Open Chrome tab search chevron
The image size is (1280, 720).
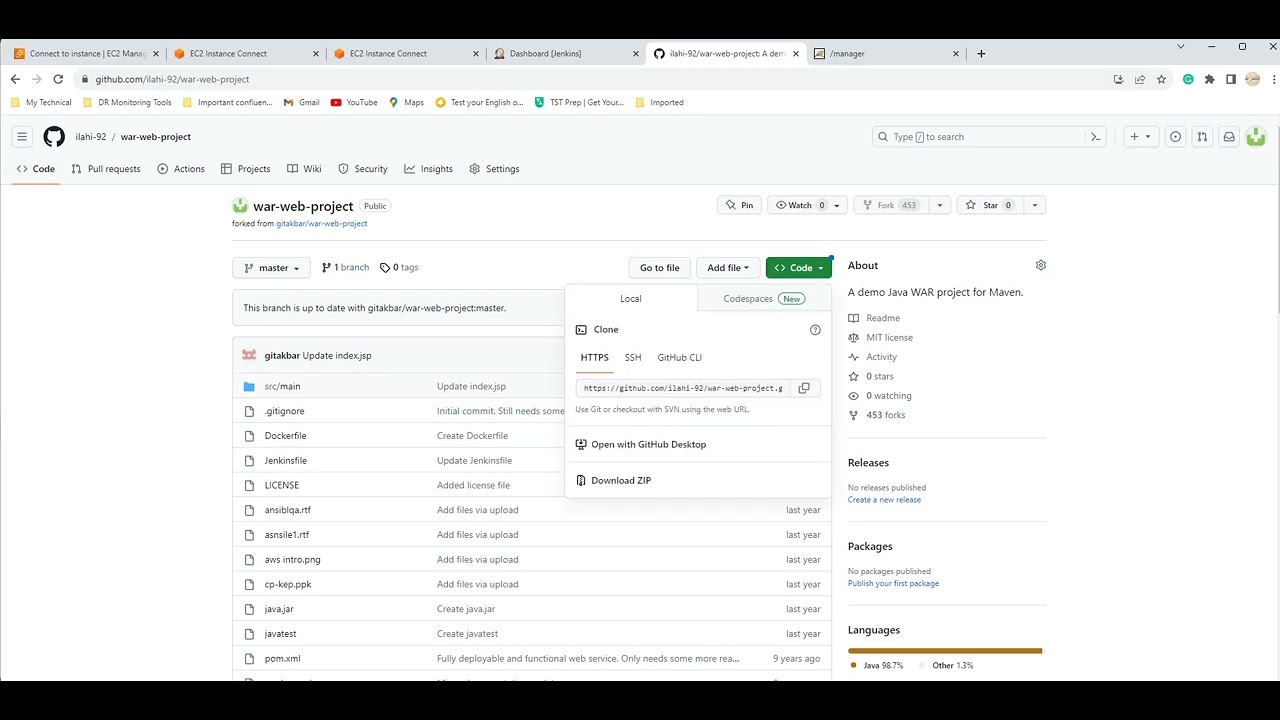[1181, 46]
